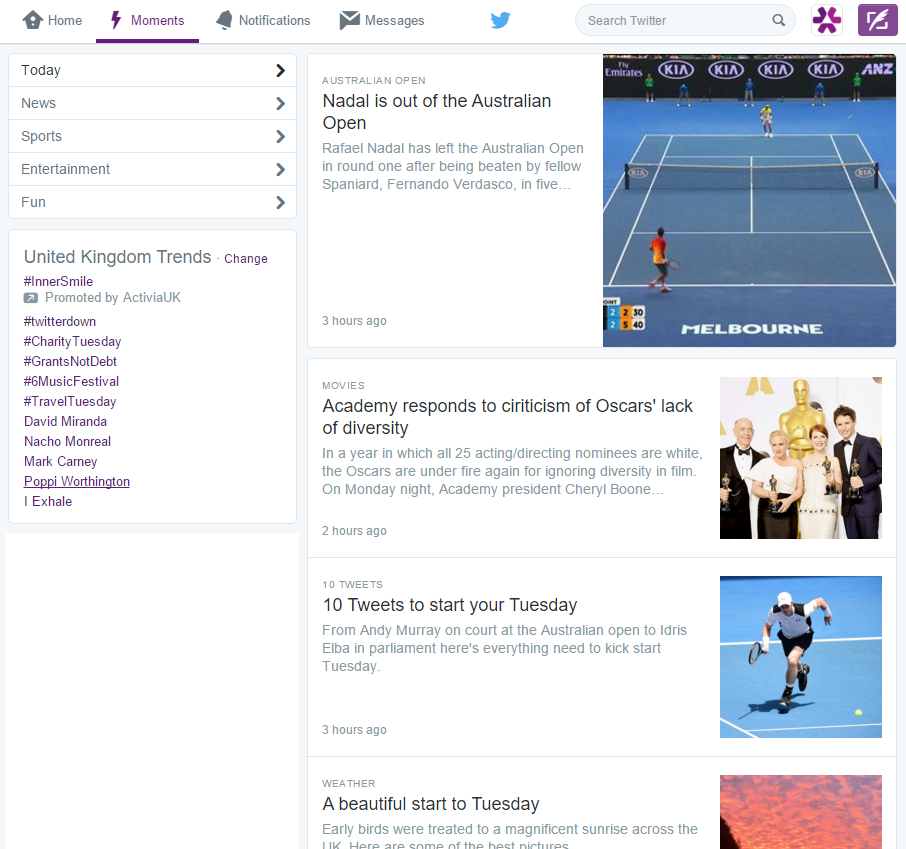Select Sports in the moments list
Viewport: 906px width, 849px height.
(x=153, y=136)
